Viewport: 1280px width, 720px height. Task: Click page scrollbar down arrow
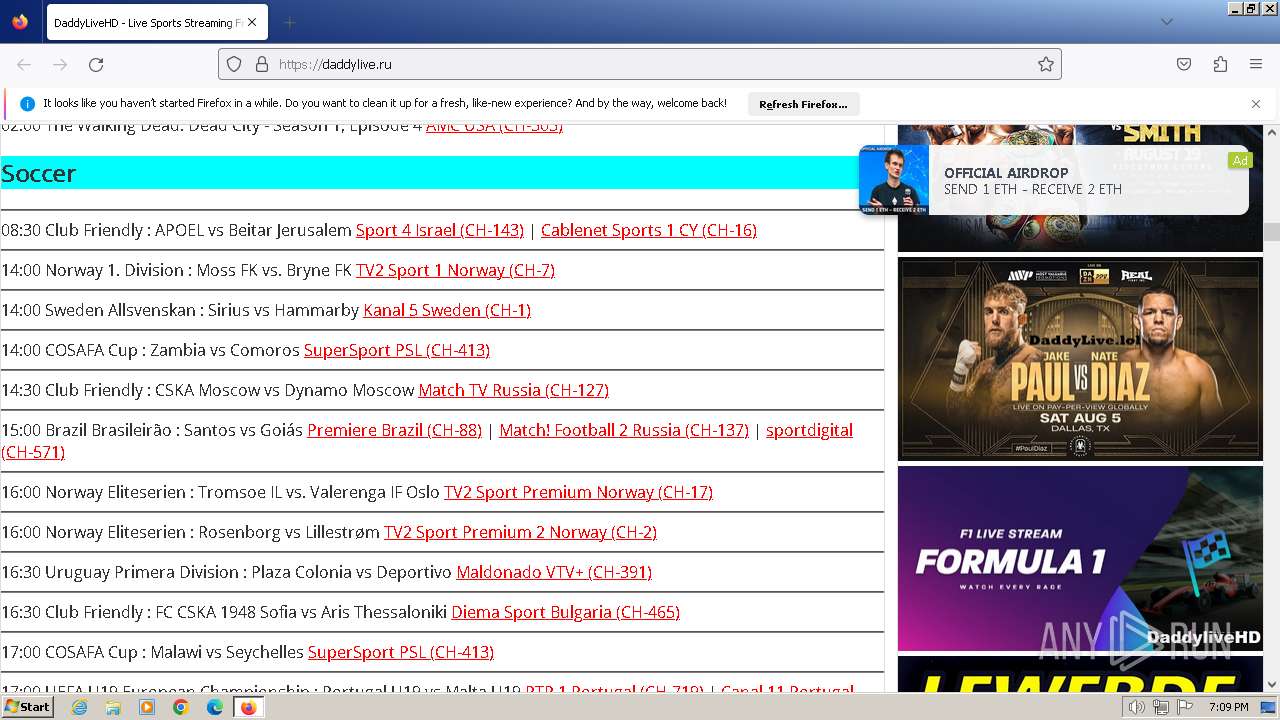pos(1272,684)
